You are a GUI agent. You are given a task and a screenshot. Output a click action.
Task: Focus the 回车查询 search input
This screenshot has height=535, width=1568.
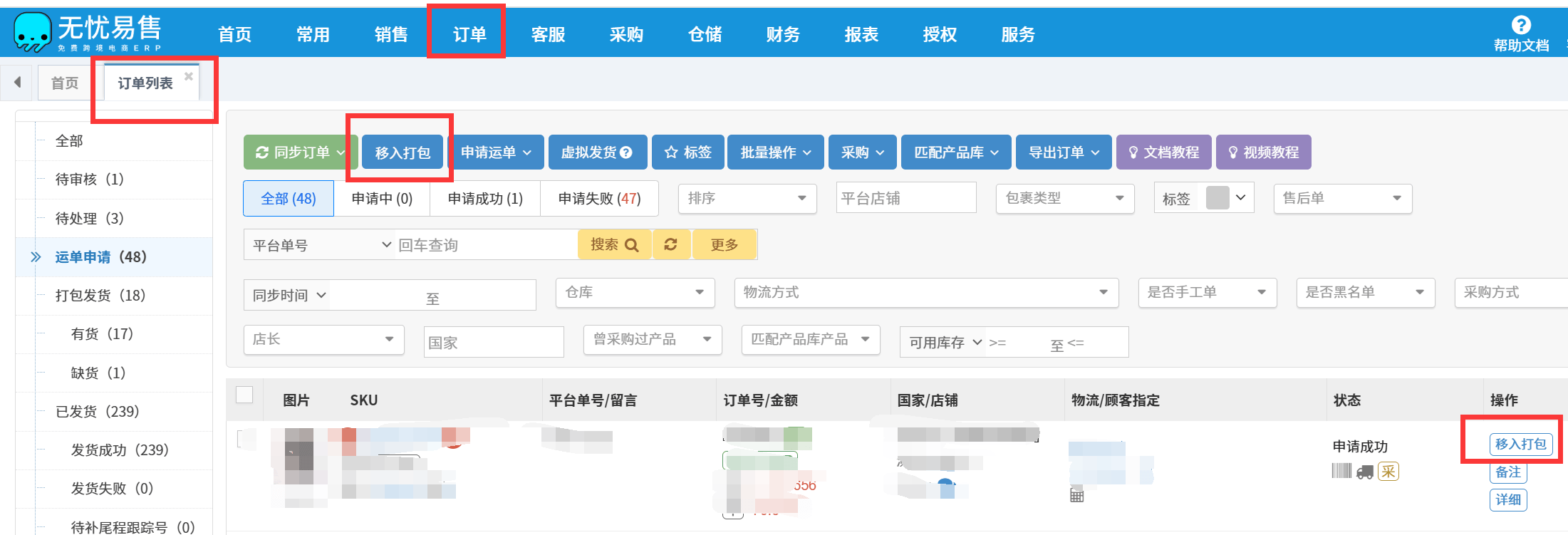(x=486, y=244)
